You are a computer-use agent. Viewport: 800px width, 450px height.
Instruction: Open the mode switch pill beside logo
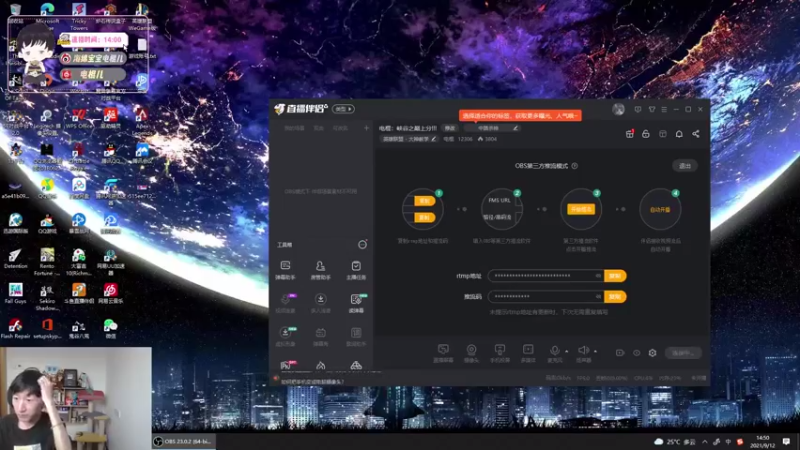[343, 109]
